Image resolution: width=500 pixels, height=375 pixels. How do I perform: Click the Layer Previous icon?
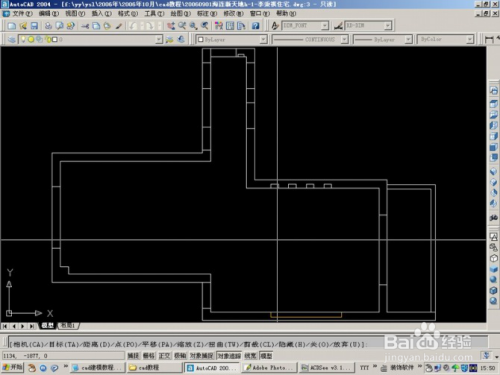181,39
